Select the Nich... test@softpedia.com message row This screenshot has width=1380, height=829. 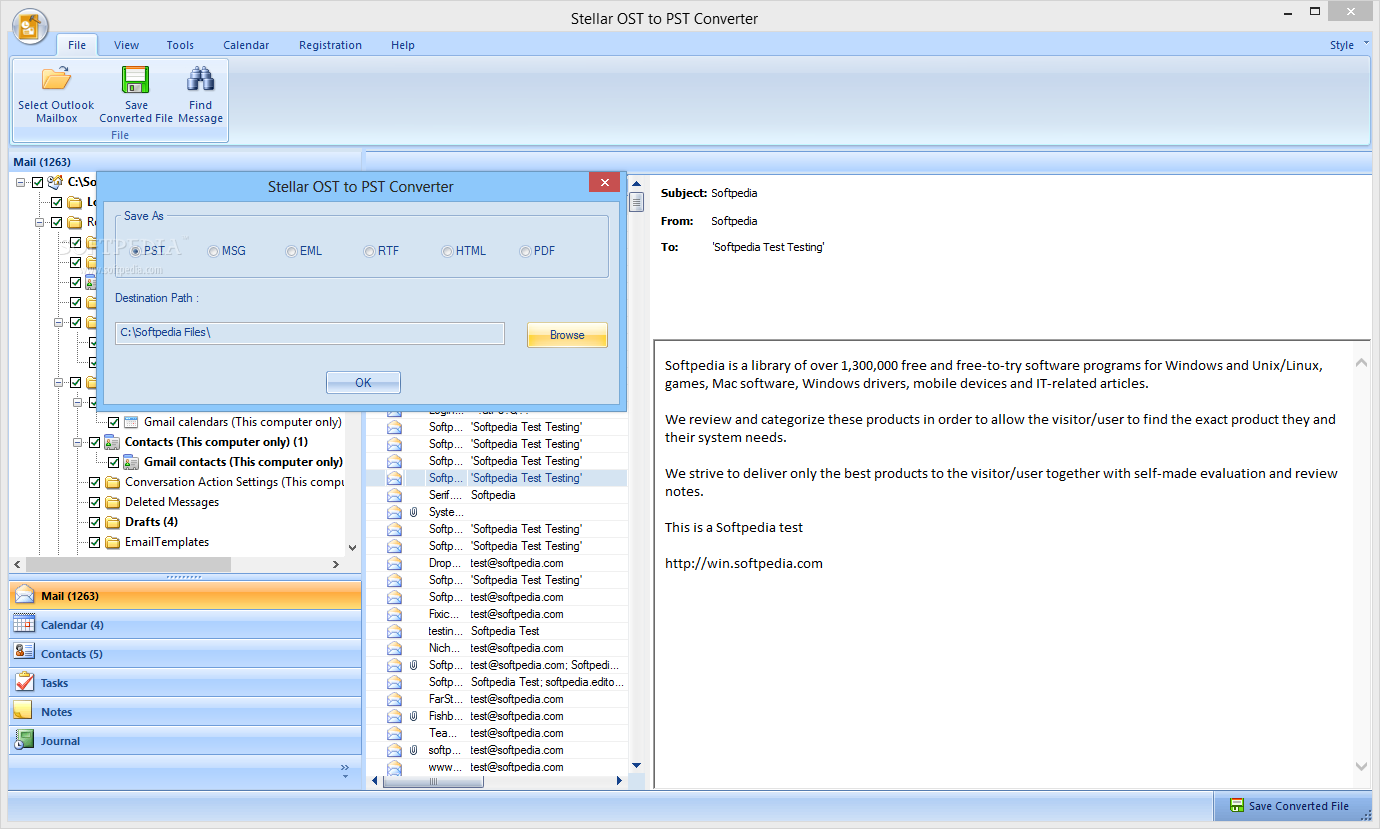(497, 648)
